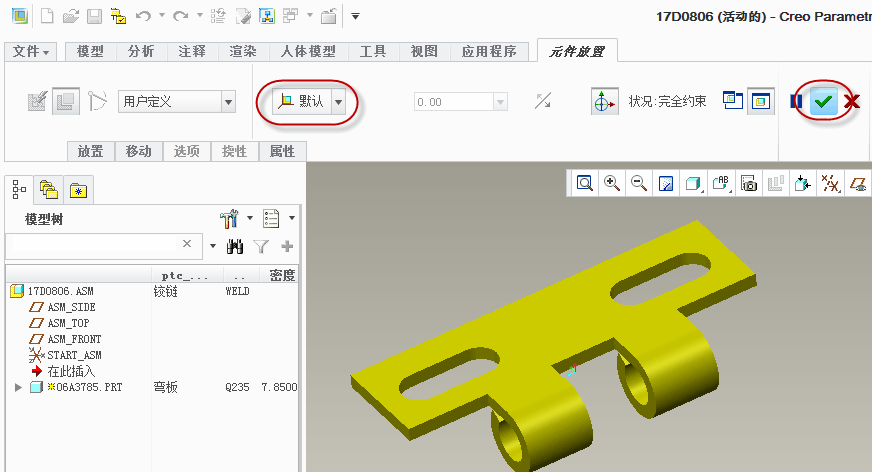Open the 选项 panel
The height and width of the screenshot is (472, 872).
[186, 151]
